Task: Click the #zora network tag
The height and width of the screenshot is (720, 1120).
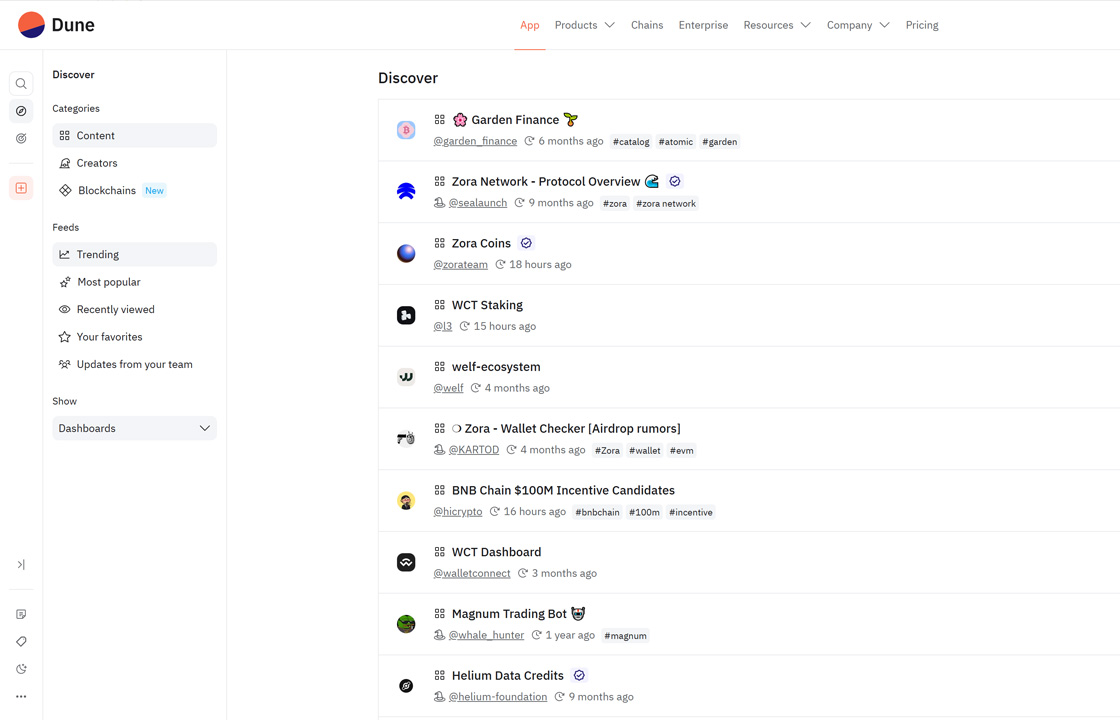Action: (666, 204)
